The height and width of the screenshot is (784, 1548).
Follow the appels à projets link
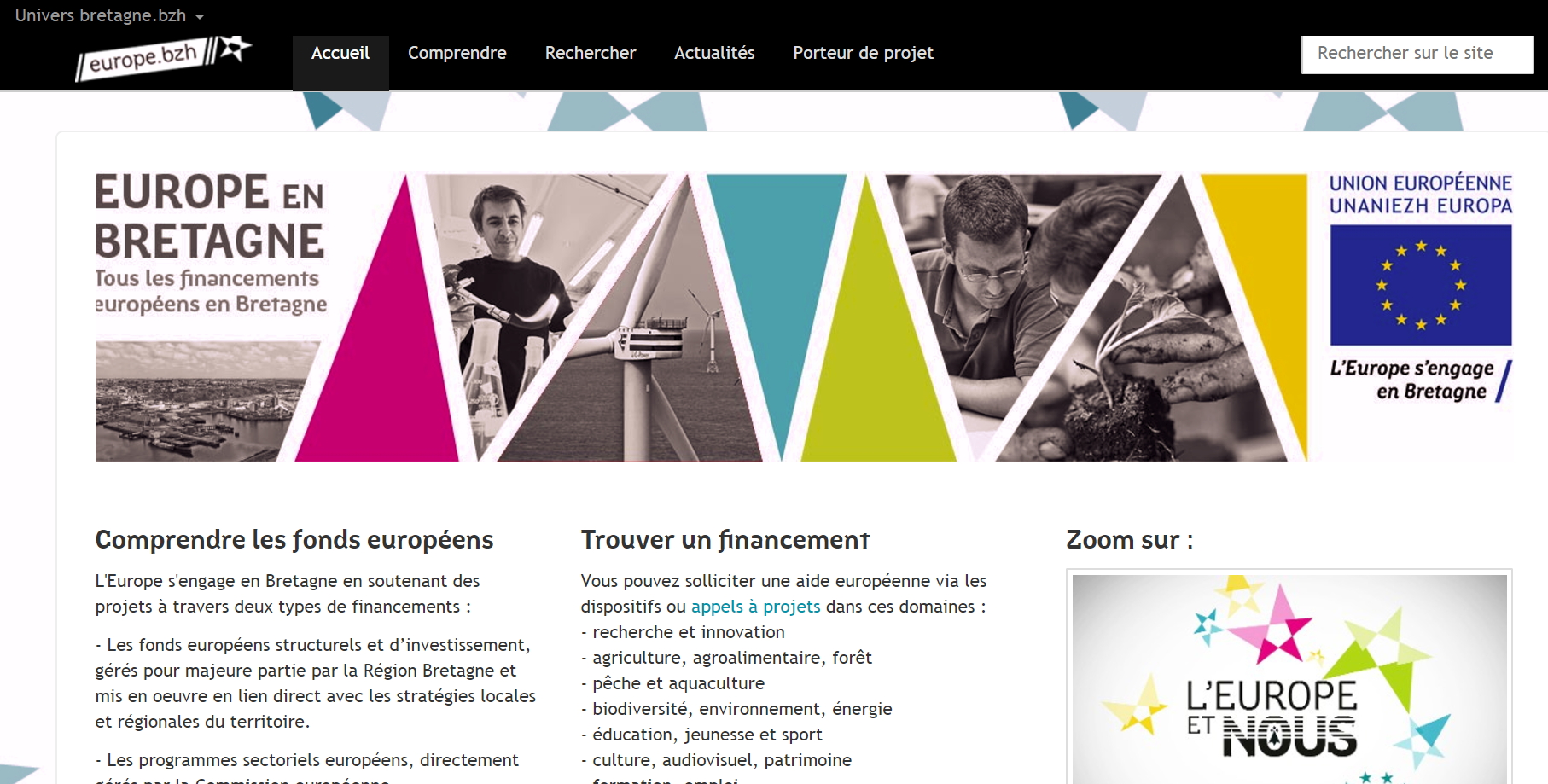(755, 607)
